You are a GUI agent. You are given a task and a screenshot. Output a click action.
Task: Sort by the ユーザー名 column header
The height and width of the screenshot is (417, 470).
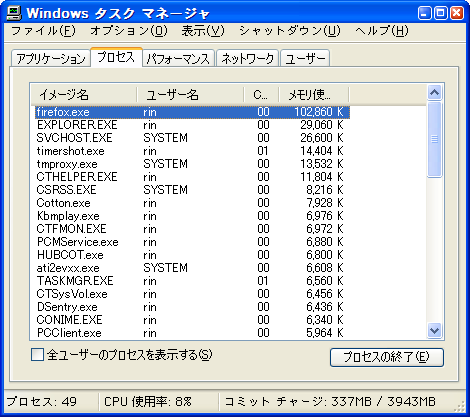point(190,95)
